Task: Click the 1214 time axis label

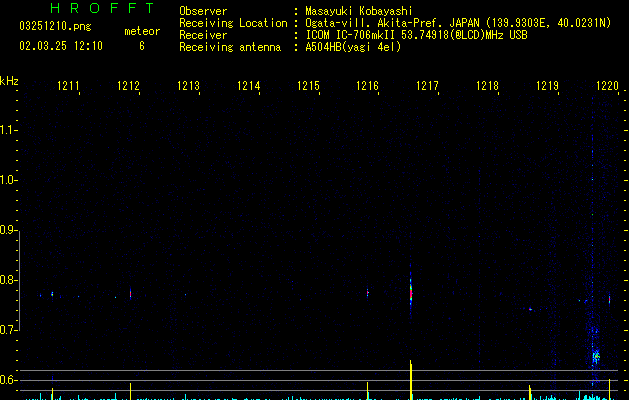Action: click(248, 86)
